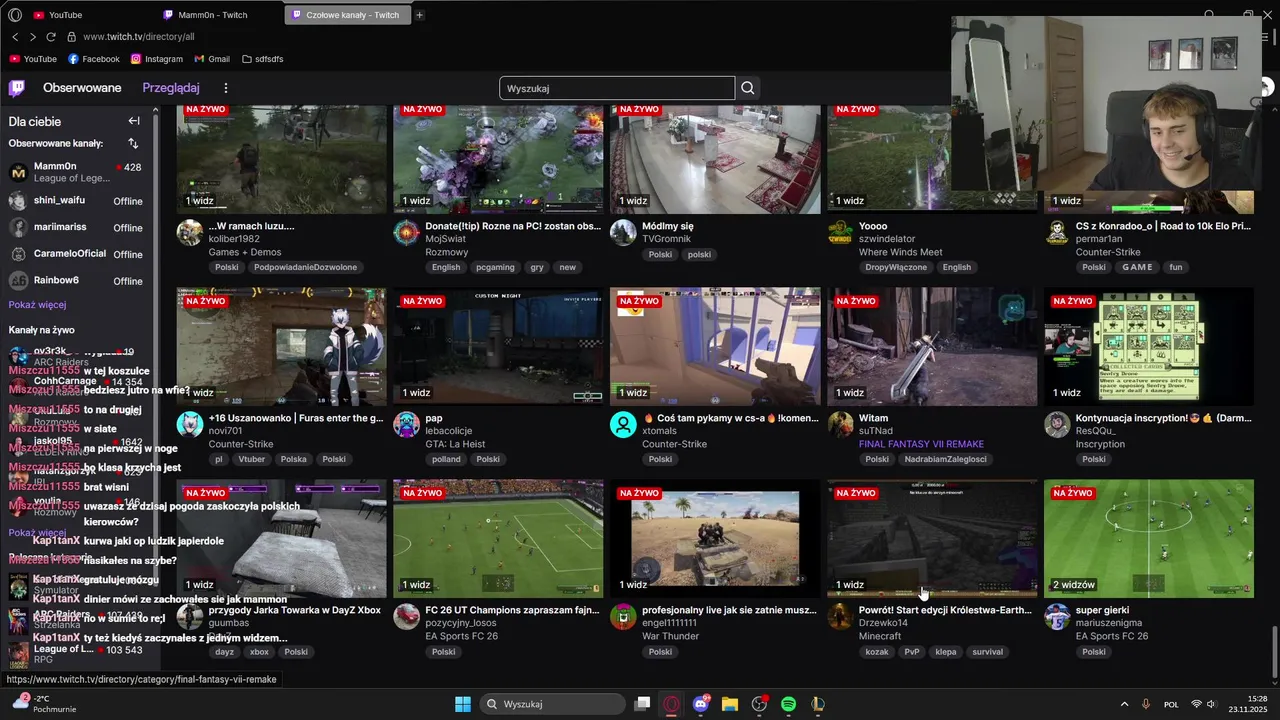The image size is (1280, 720).
Task: Open Przeglądaj in the Twitch navigation
Action: coord(171,88)
